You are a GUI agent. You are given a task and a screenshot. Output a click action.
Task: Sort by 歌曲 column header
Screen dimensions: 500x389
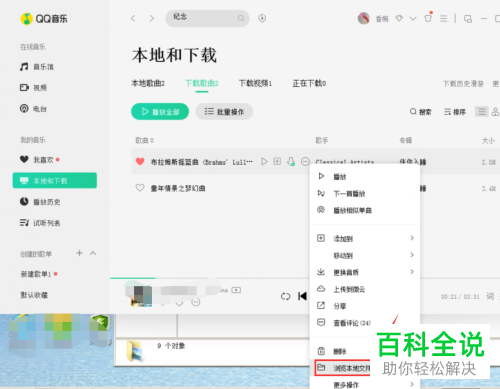pos(144,140)
